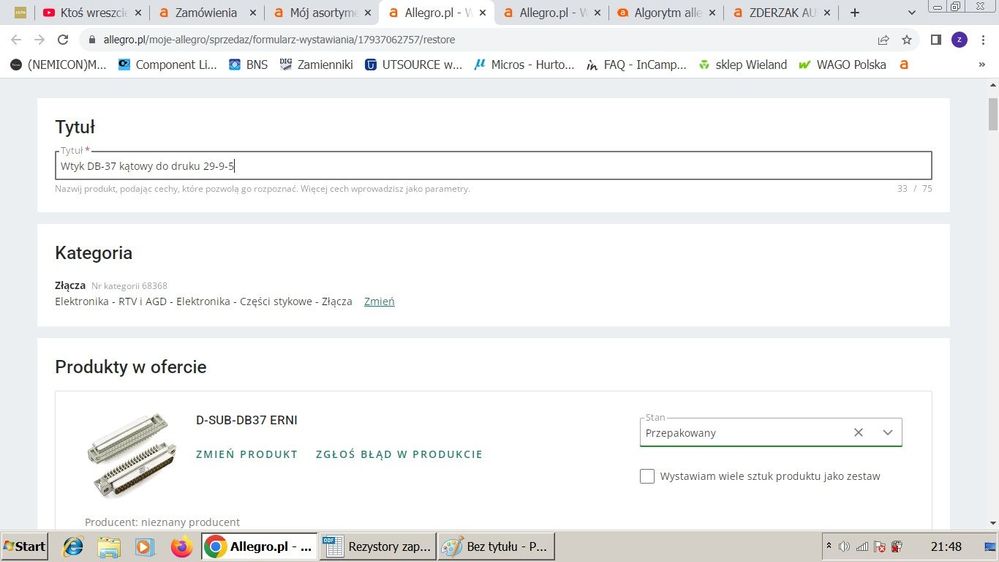Click the page vertical scrollbar
Image resolution: width=999 pixels, height=562 pixels.
[x=991, y=300]
